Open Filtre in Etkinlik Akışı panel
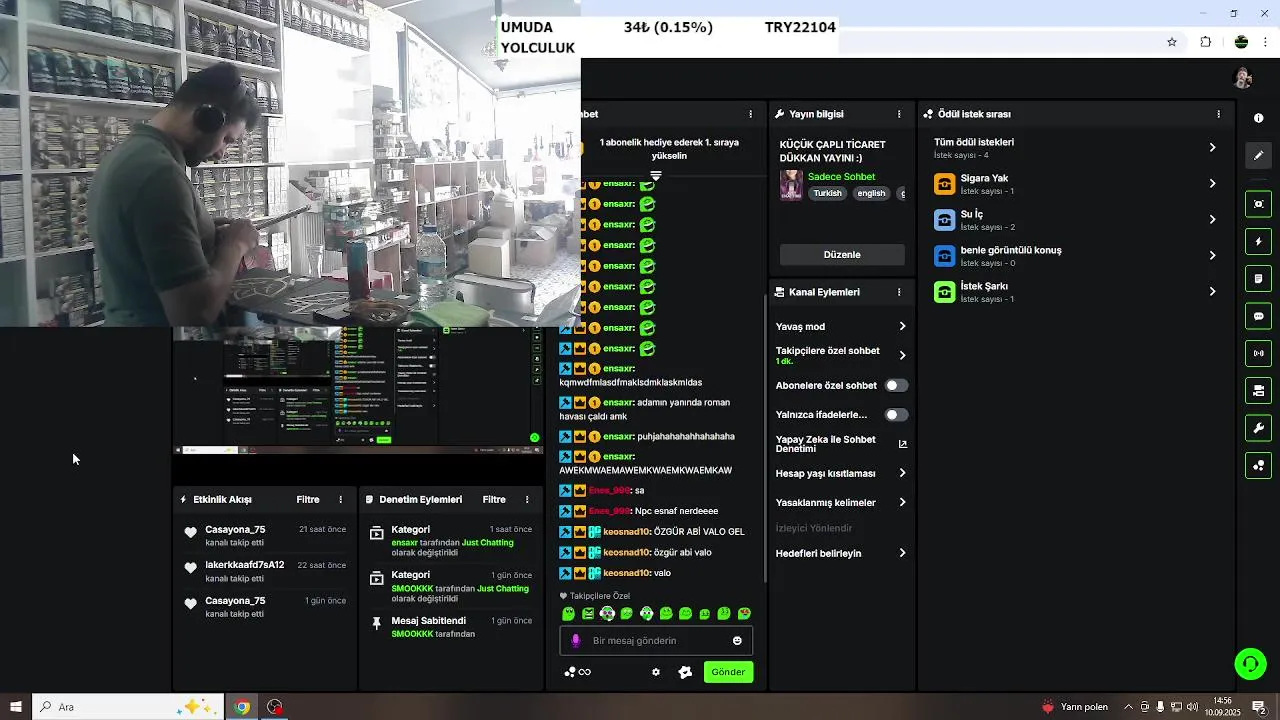The height and width of the screenshot is (720, 1280). pos(308,499)
